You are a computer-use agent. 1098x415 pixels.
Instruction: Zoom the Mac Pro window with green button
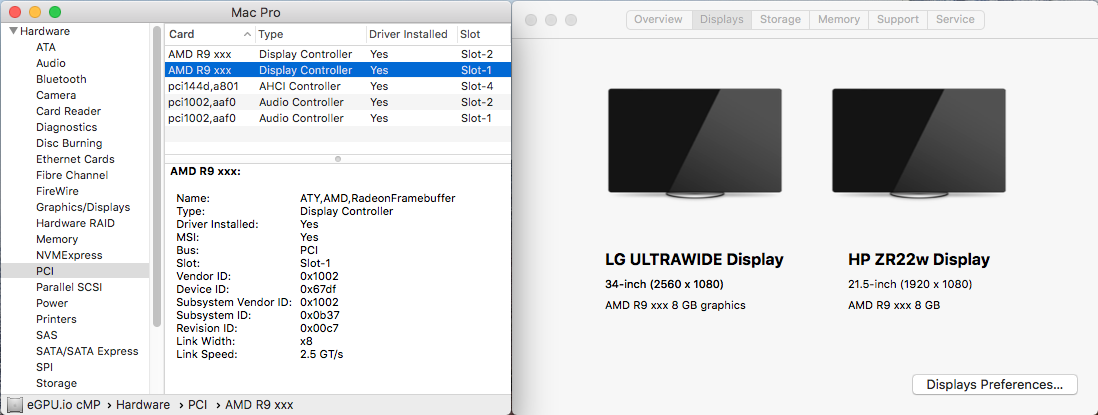point(55,12)
